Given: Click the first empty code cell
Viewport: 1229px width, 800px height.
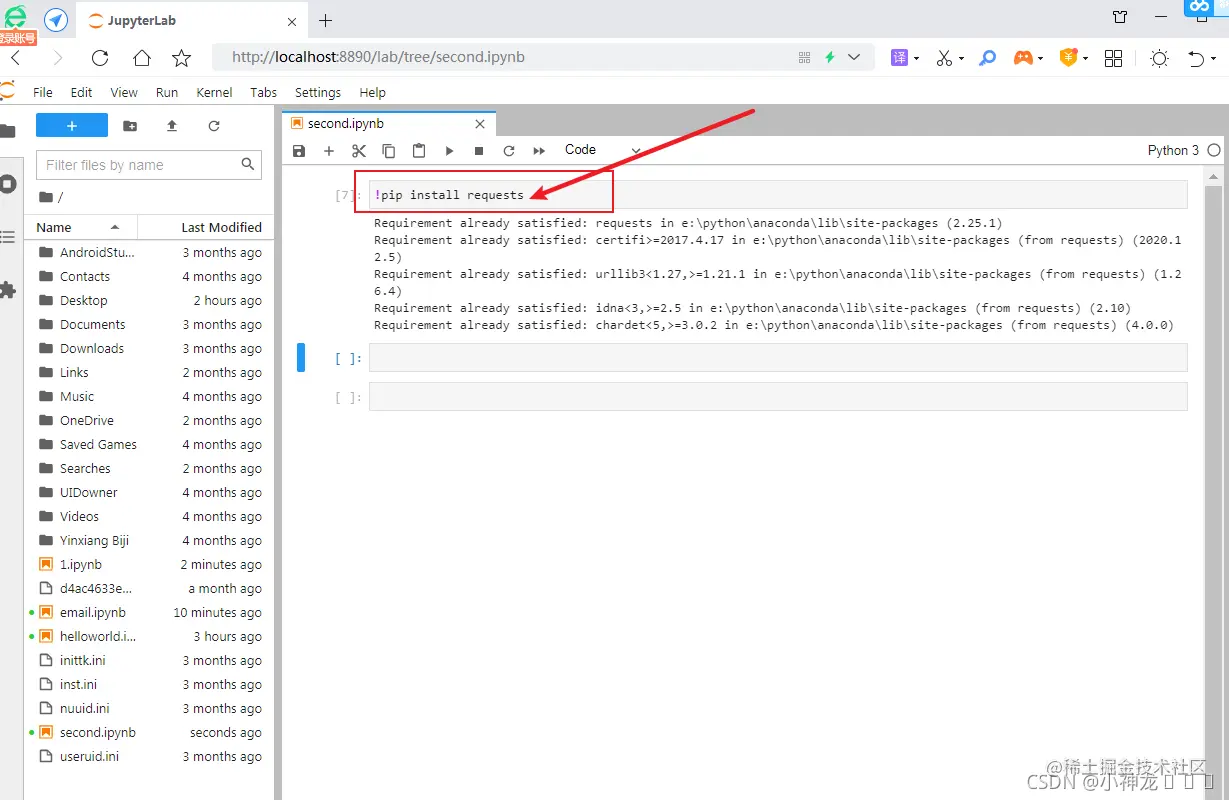Looking at the screenshot, I should [778, 358].
